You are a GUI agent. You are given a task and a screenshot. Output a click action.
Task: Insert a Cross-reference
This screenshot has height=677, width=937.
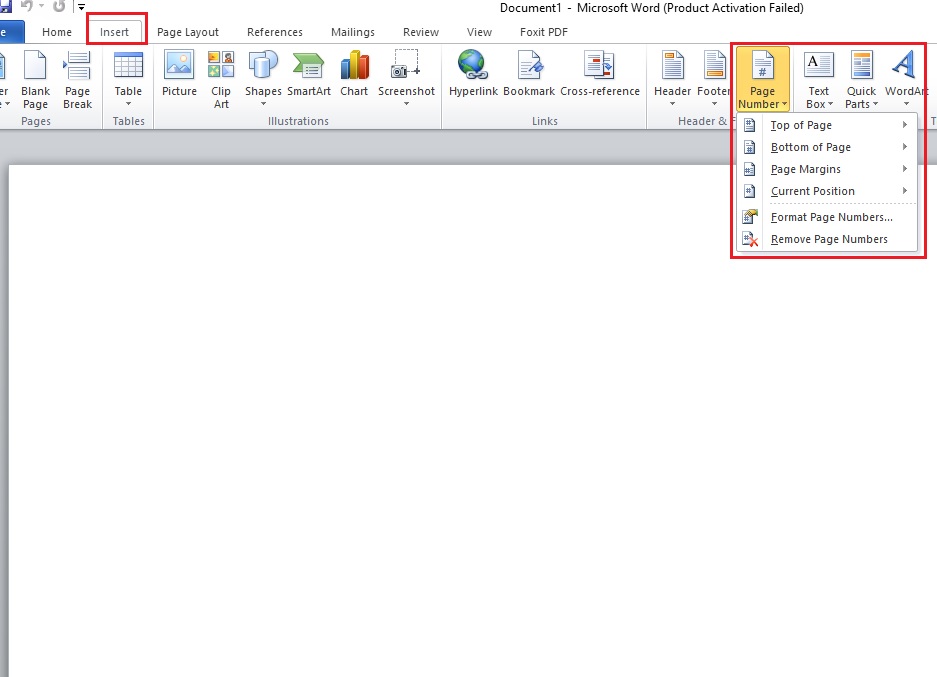(600, 74)
